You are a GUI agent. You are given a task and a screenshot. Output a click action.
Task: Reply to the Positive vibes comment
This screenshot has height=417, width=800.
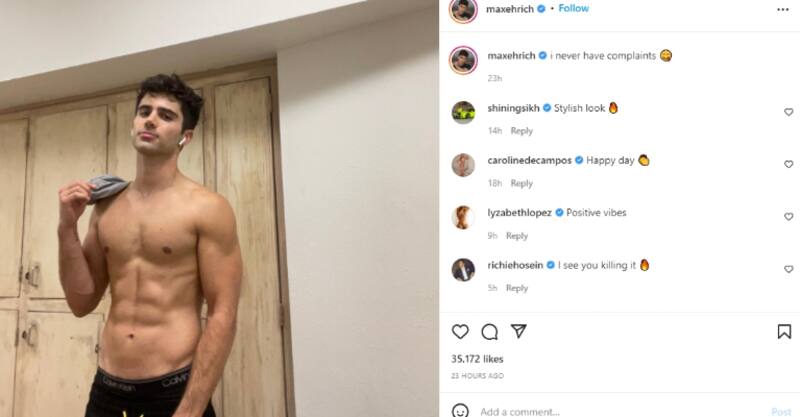[517, 236]
